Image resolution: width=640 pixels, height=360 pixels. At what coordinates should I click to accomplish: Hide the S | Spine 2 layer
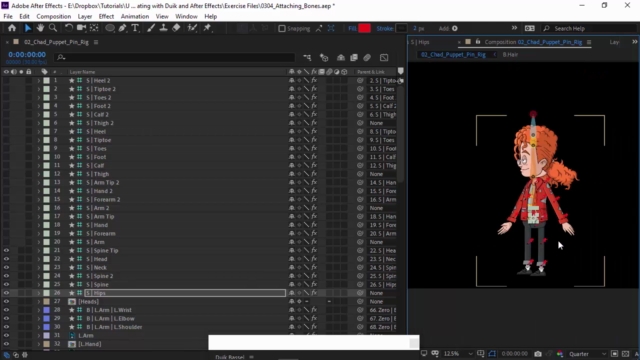tap(6, 276)
